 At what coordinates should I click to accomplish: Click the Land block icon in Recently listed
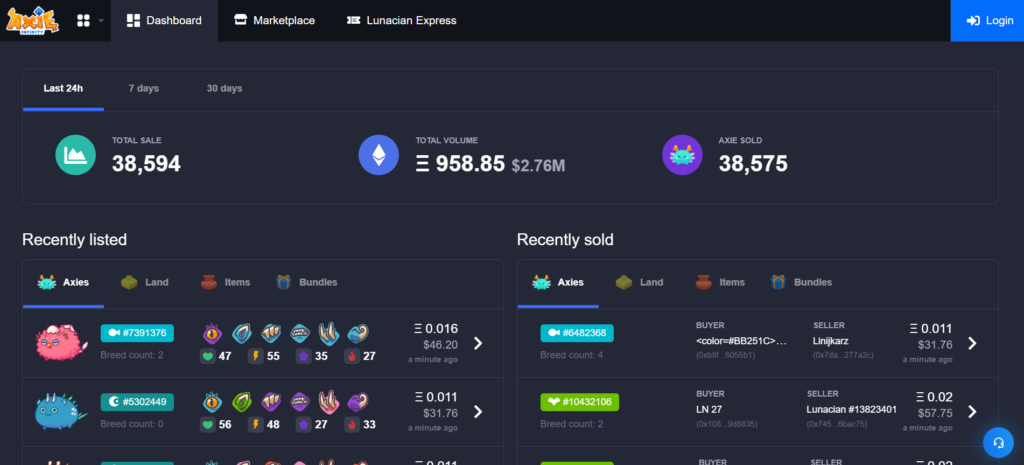click(129, 283)
